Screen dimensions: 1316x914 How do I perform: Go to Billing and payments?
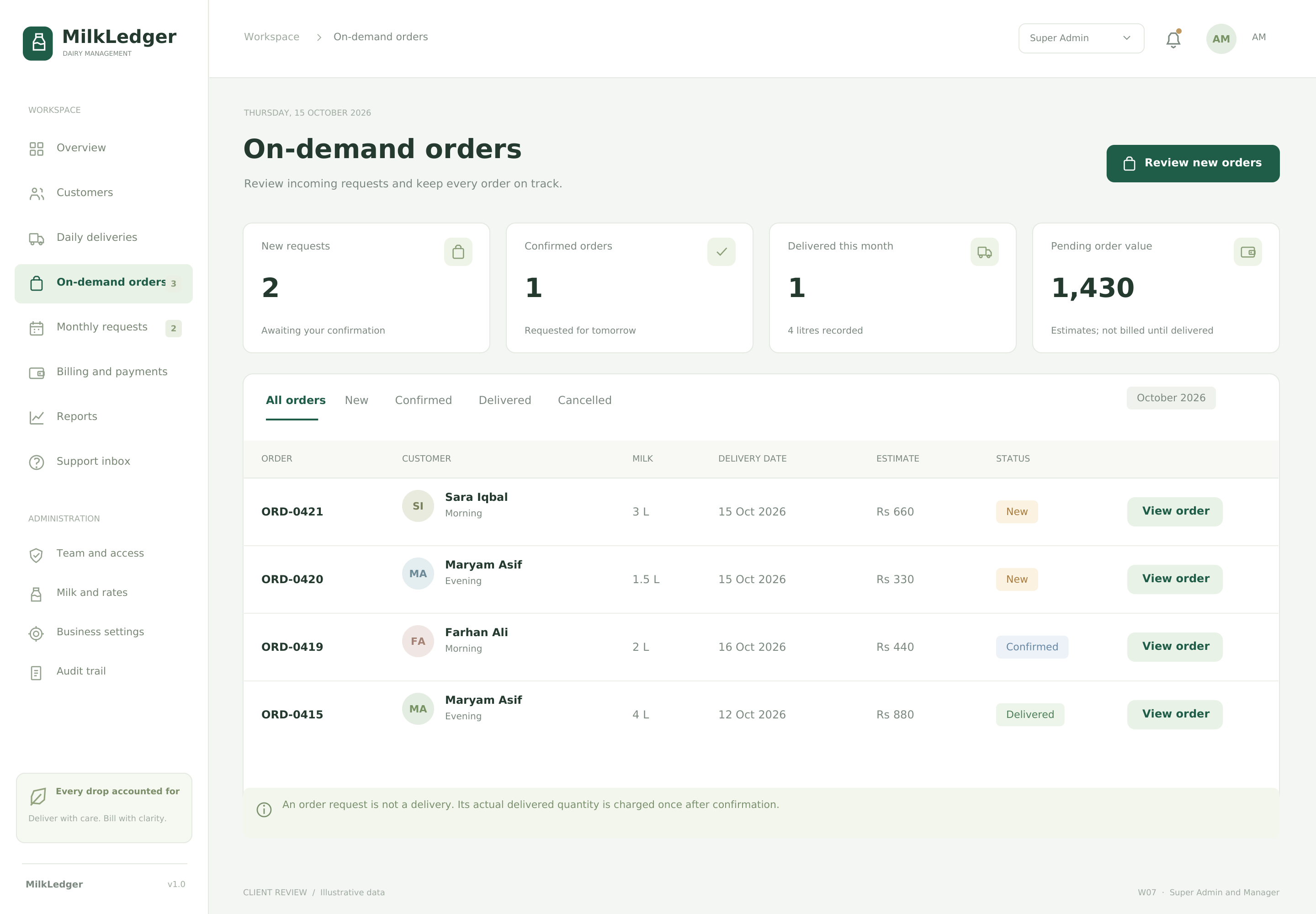click(104, 373)
